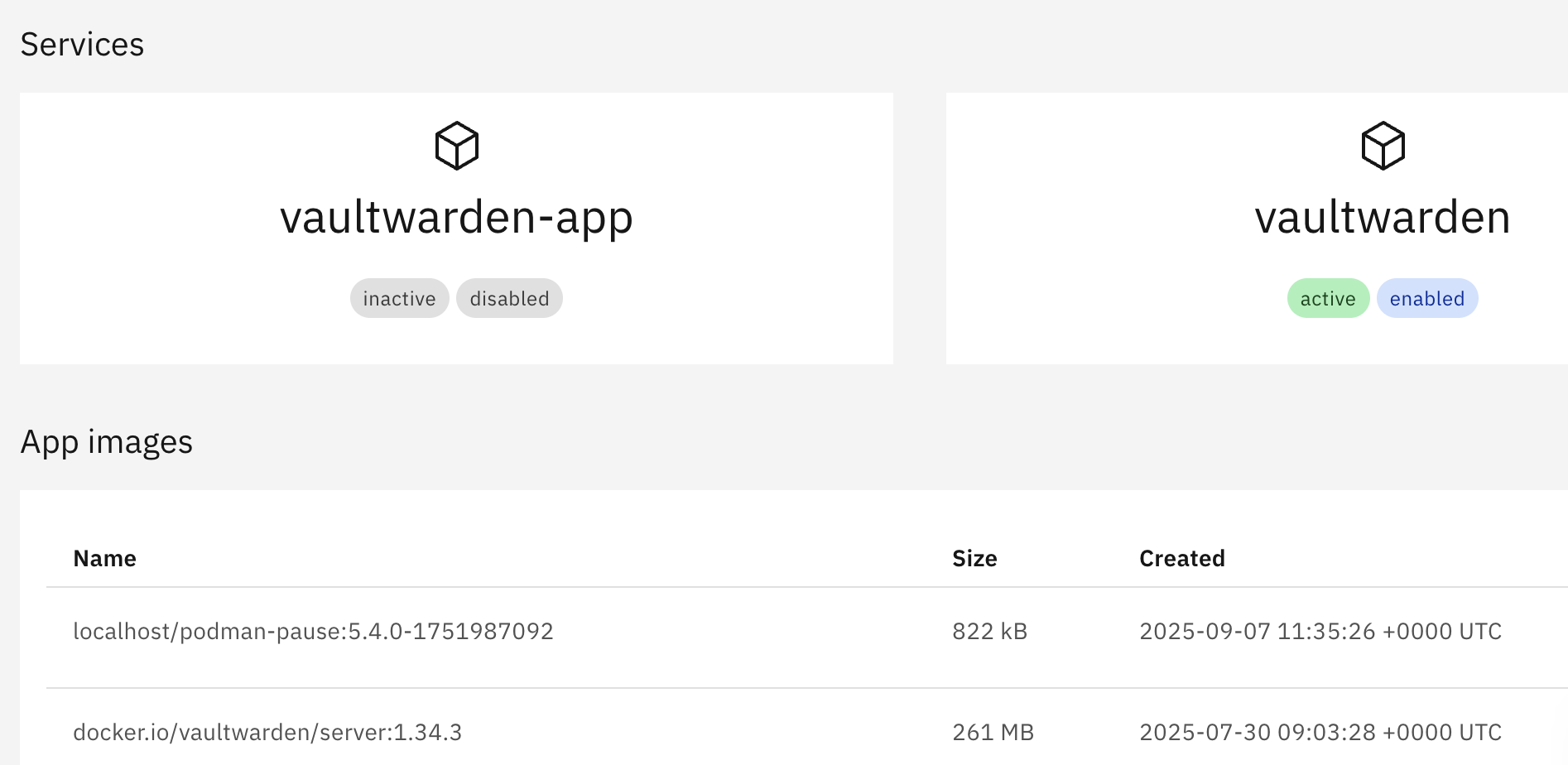Click the 261 MB size cell
Screen dimensions: 1568x765
993,733
